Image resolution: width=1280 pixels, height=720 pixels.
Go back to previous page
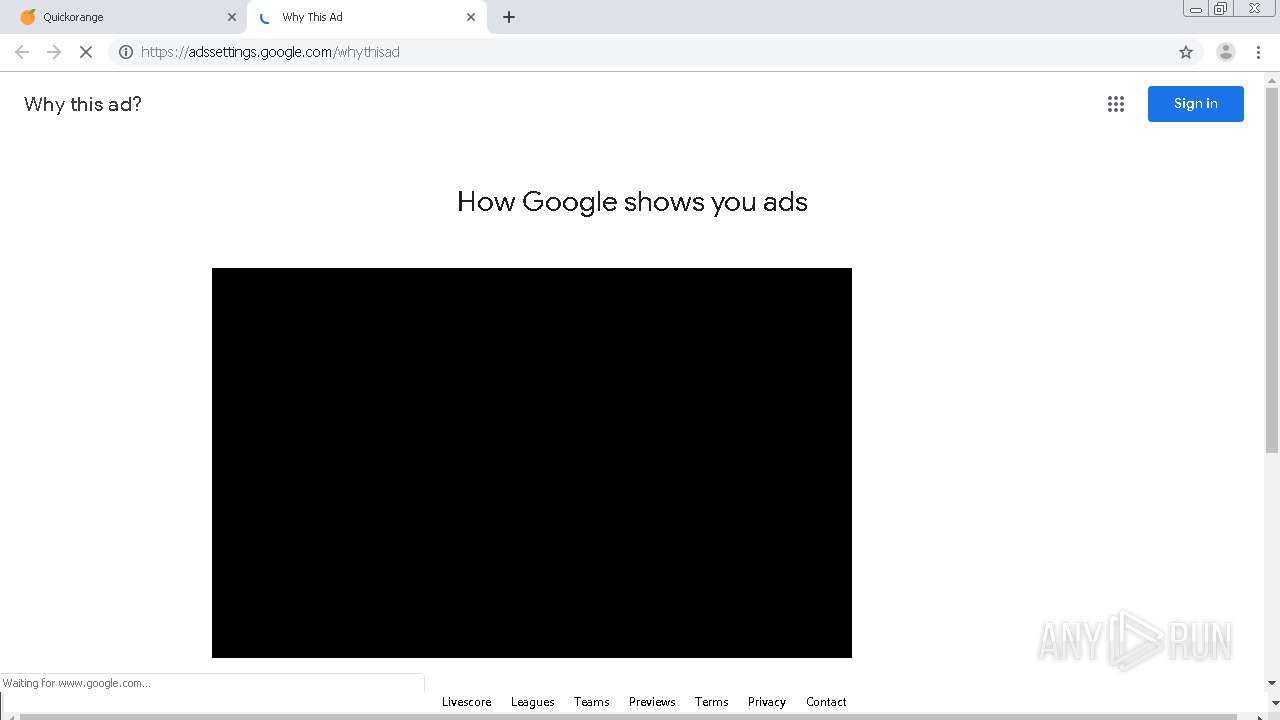[x=22, y=52]
